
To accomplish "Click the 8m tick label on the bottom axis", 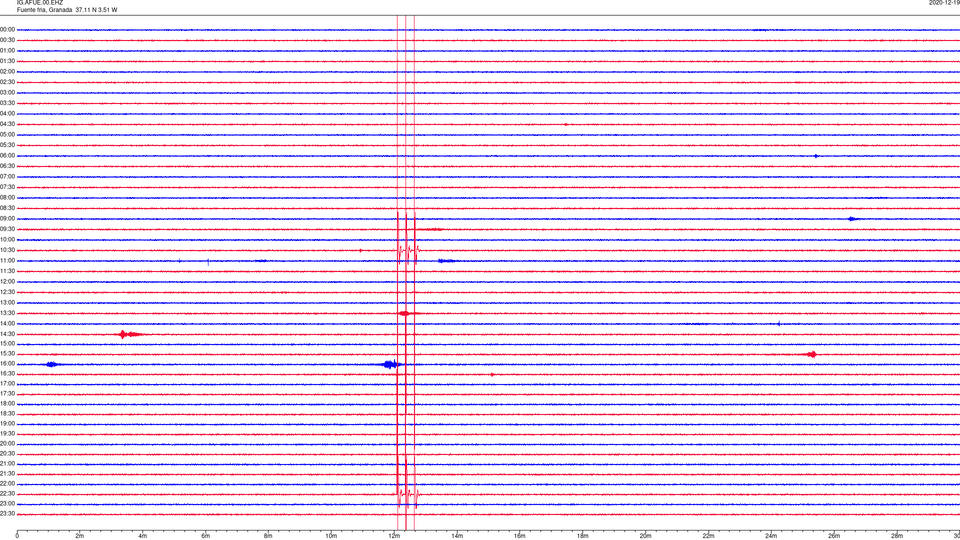I will point(268,536).
